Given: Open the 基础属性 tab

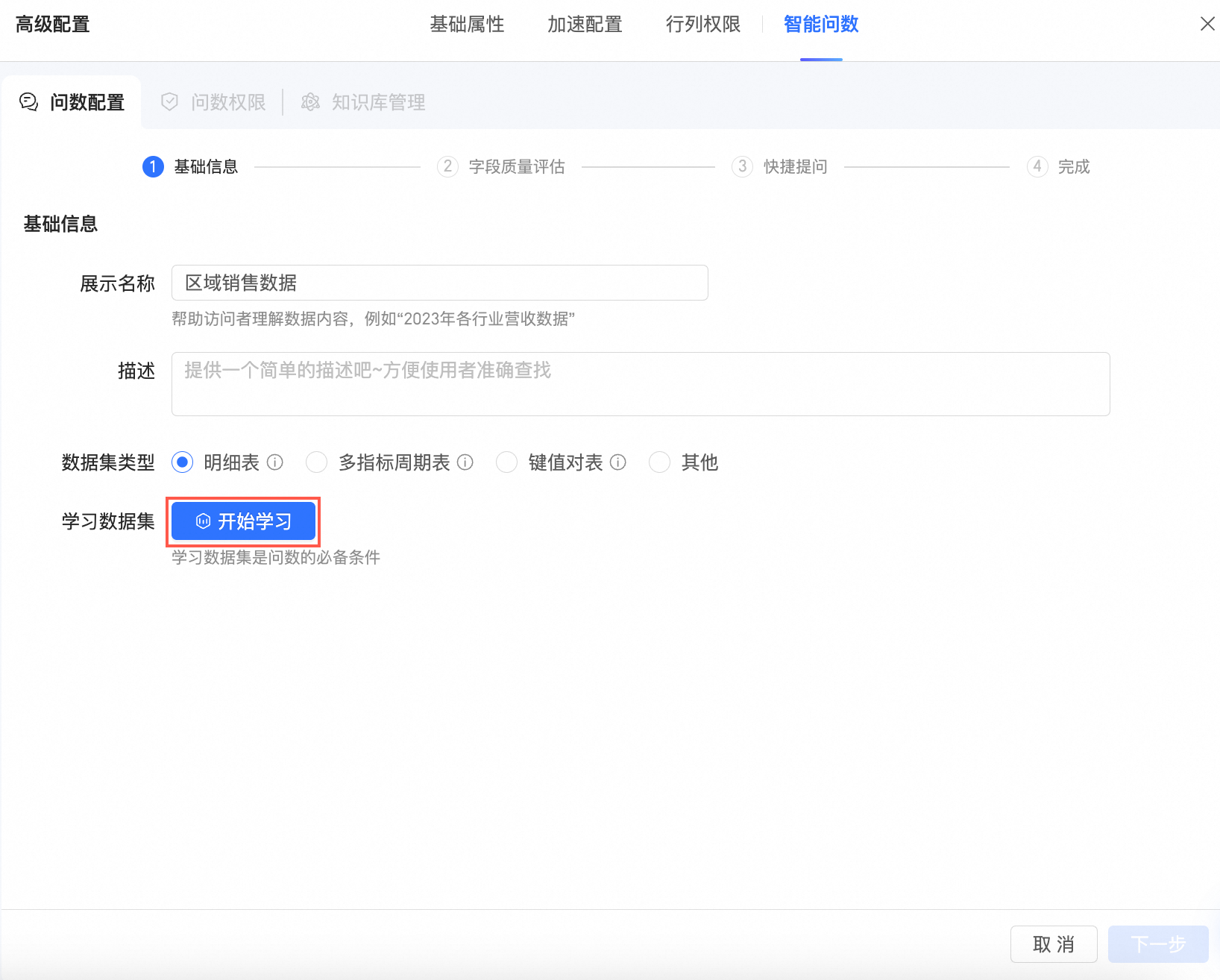Looking at the screenshot, I should 467,25.
